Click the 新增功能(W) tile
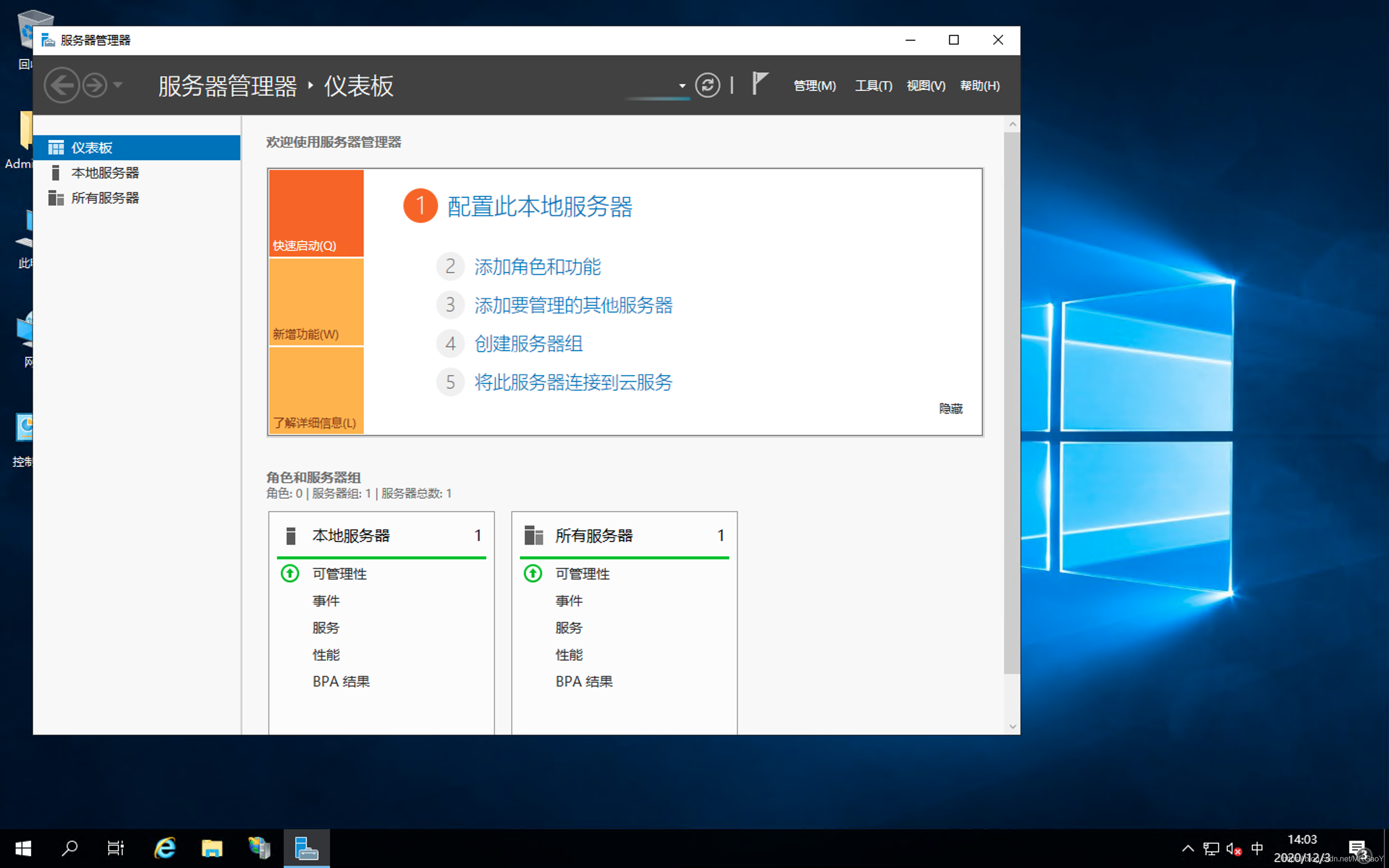The image size is (1389, 868). pyautogui.click(x=316, y=302)
